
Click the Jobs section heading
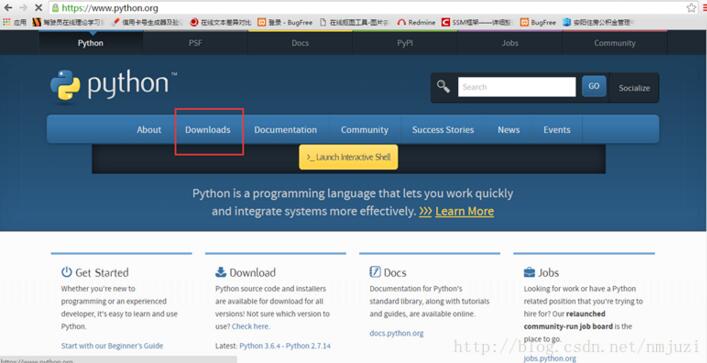(548, 273)
